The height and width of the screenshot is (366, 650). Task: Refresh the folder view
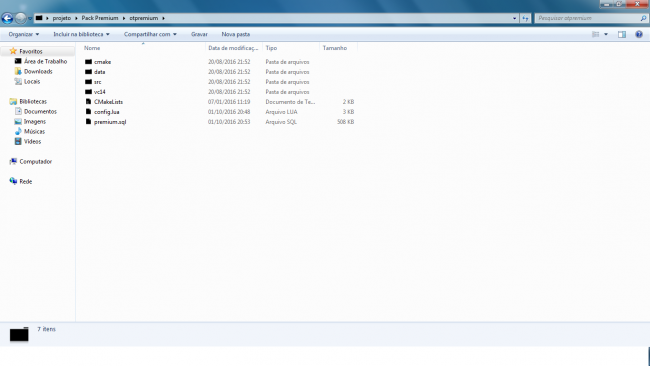click(525, 18)
